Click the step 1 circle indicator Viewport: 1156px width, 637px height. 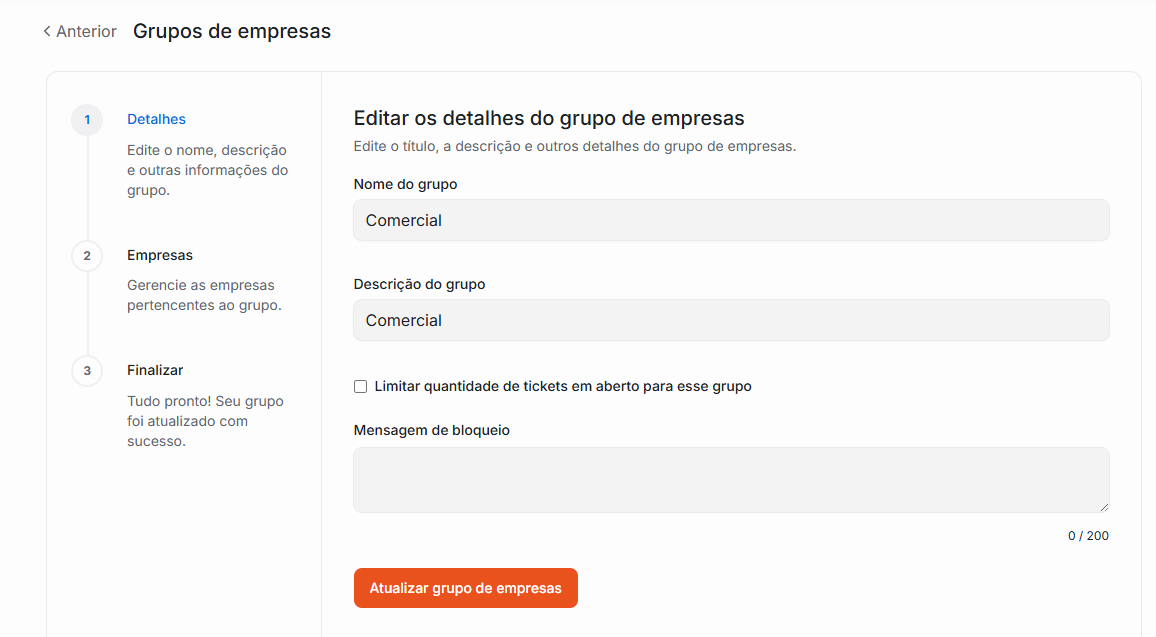tap(87, 120)
